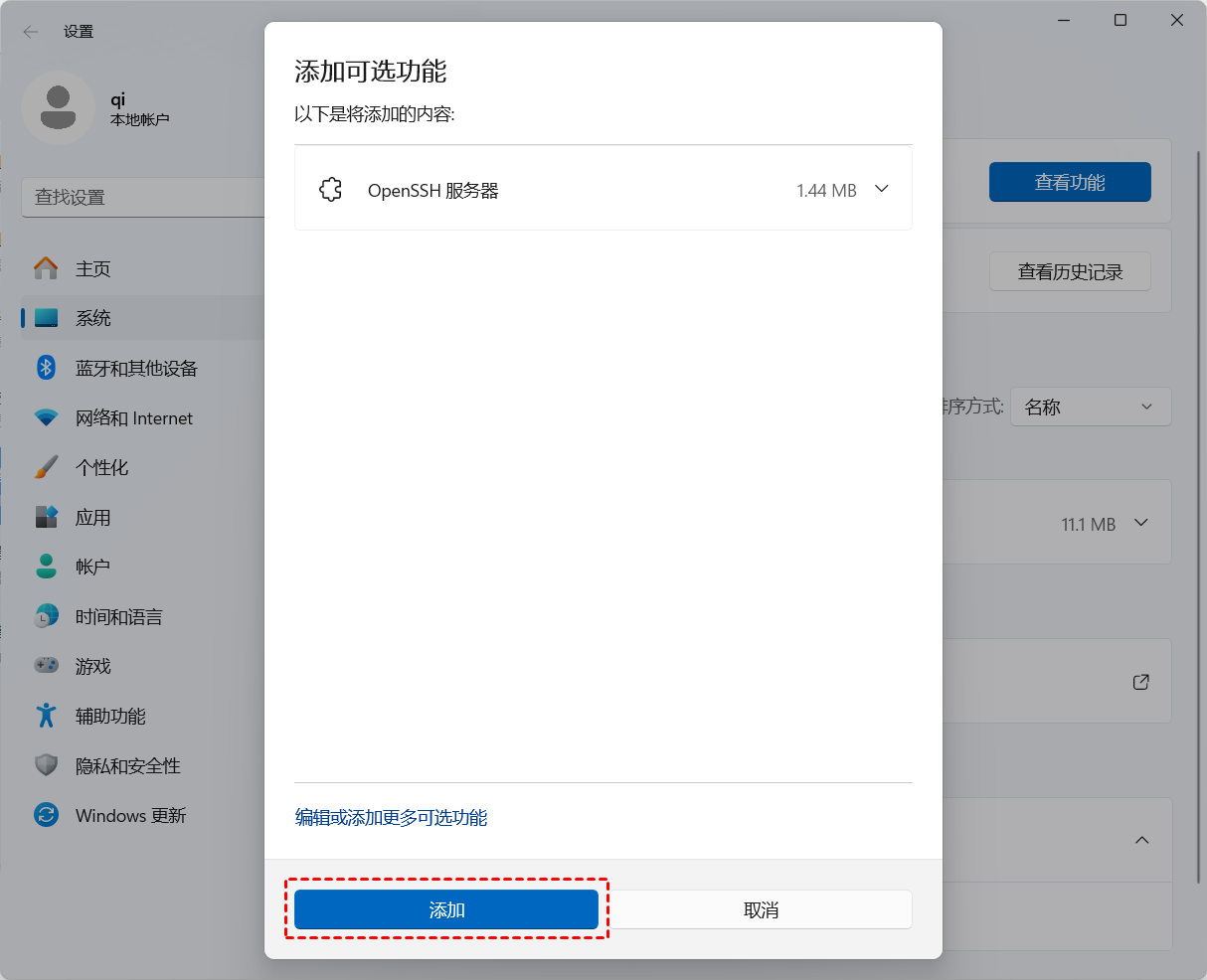Click the Privacy shield icon

click(46, 765)
